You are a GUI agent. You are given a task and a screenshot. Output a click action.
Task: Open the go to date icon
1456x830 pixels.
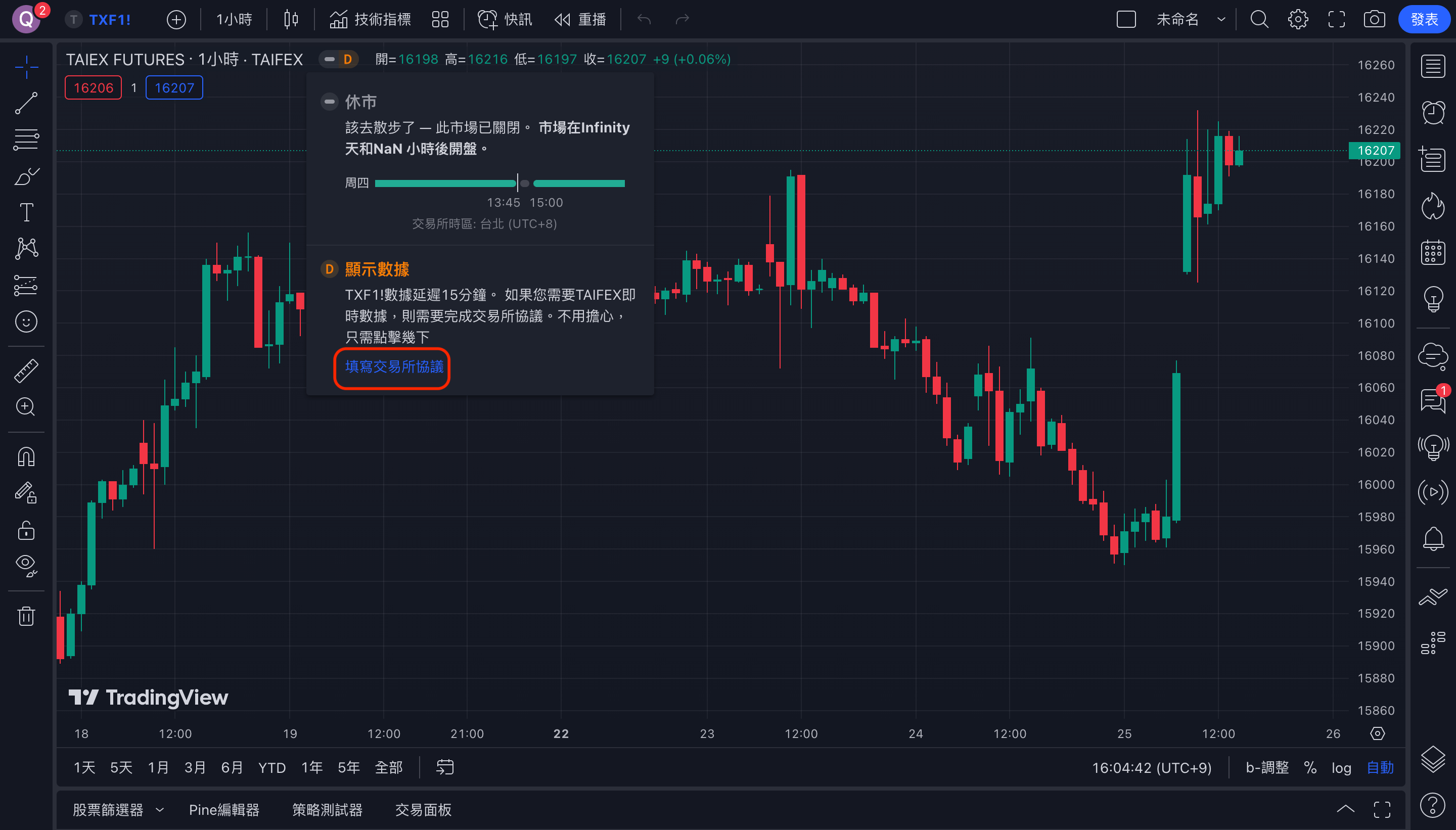[x=445, y=767]
